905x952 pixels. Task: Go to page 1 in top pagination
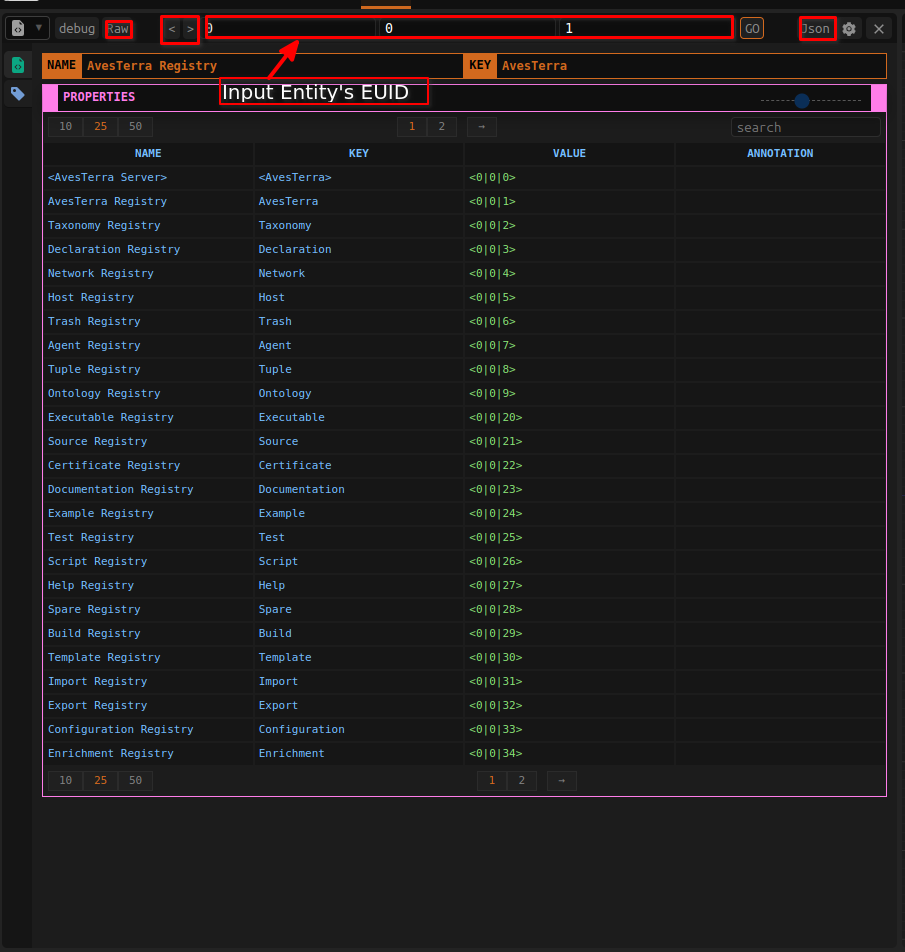[x=412, y=126]
